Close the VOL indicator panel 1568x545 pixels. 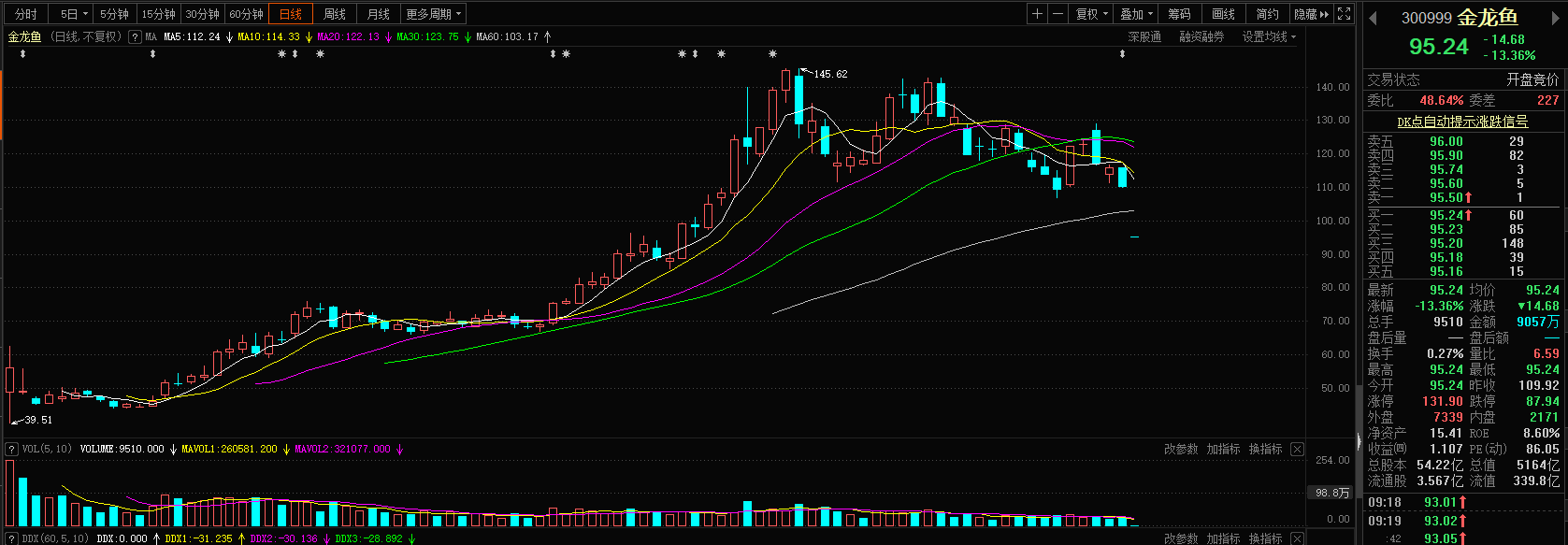[x=1297, y=449]
